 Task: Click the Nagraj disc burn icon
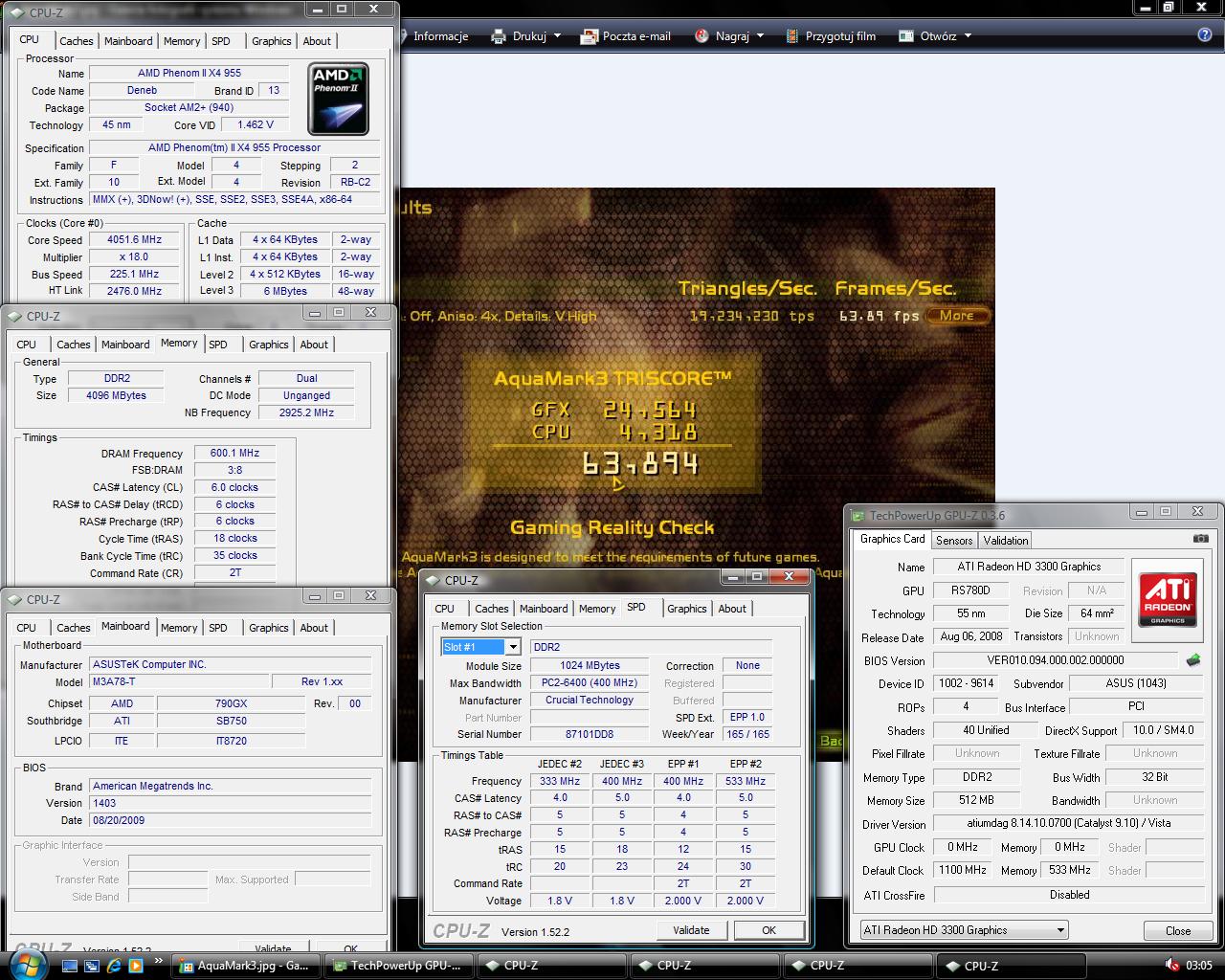(702, 36)
